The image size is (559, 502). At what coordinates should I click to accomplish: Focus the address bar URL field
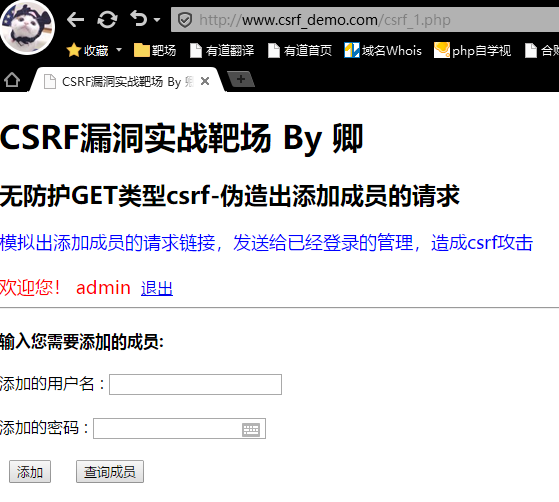point(365,20)
